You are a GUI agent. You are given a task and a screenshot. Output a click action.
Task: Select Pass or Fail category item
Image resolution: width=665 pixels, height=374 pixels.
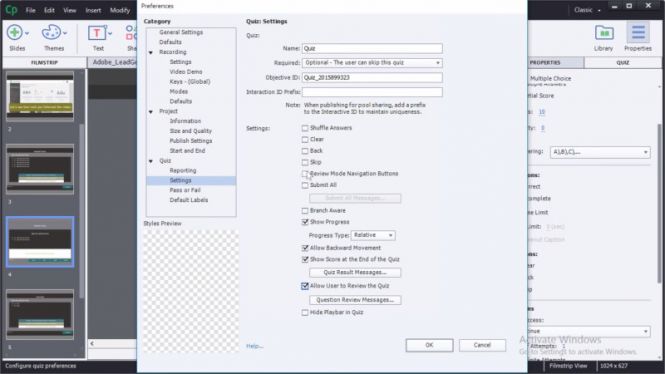(185, 190)
